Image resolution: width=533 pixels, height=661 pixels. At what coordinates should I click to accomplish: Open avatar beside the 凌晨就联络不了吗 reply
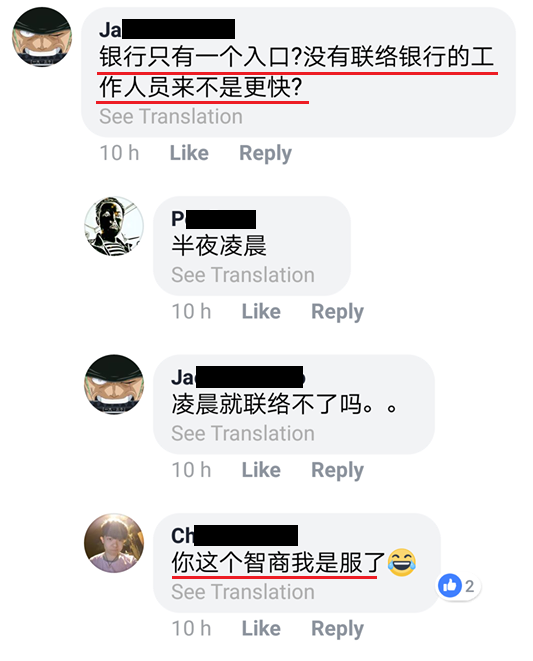coord(114,384)
